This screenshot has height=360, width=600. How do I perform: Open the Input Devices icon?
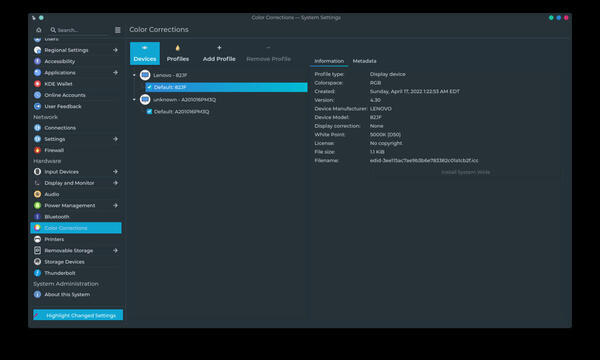pos(38,172)
